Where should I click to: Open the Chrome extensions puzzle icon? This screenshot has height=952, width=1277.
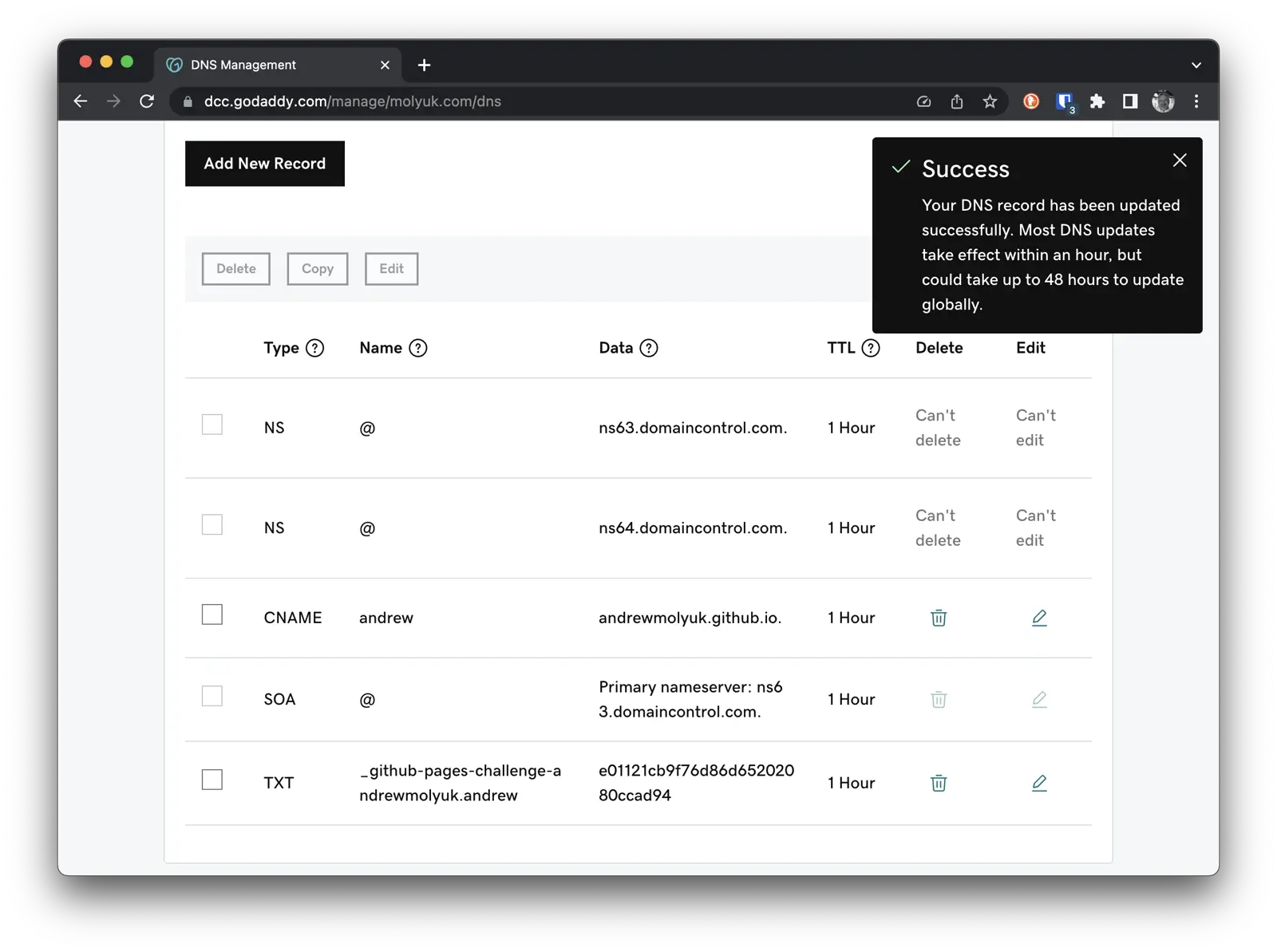coord(1097,101)
